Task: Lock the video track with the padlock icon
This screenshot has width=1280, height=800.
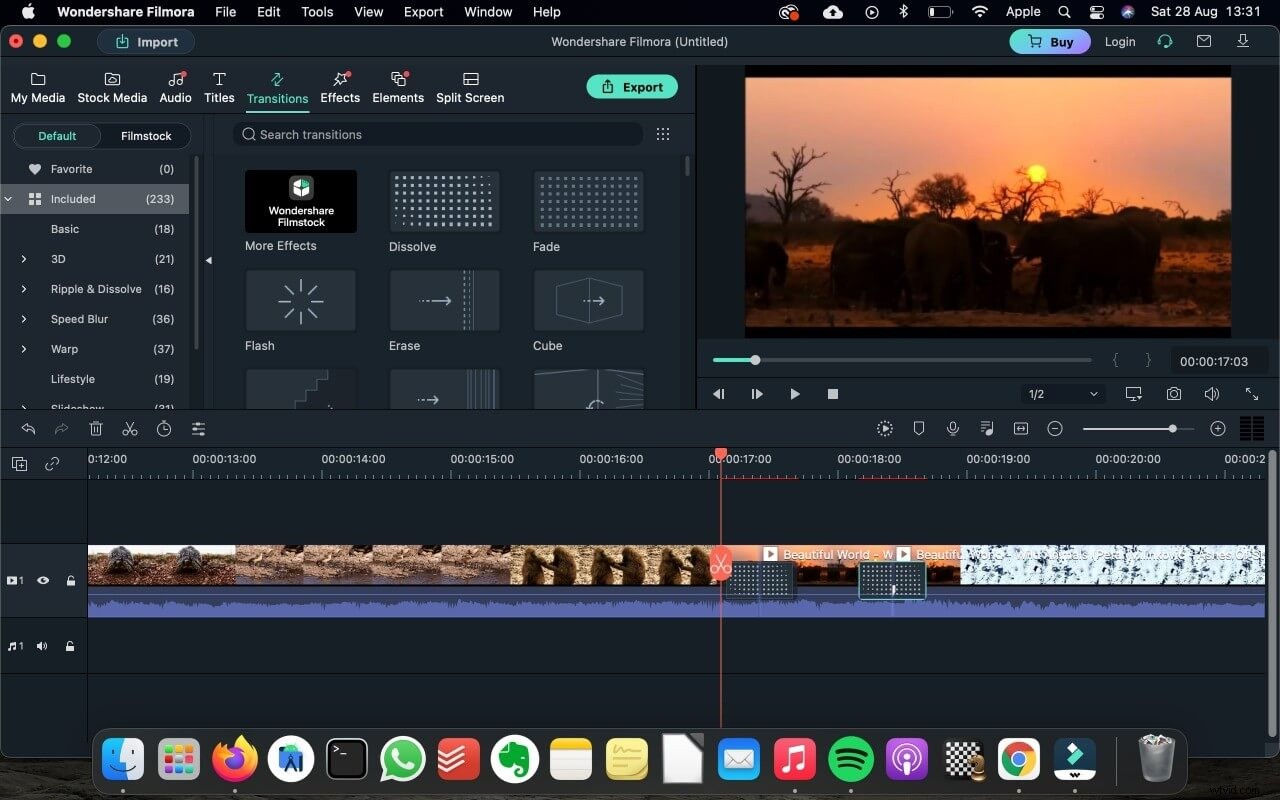Action: click(x=69, y=580)
